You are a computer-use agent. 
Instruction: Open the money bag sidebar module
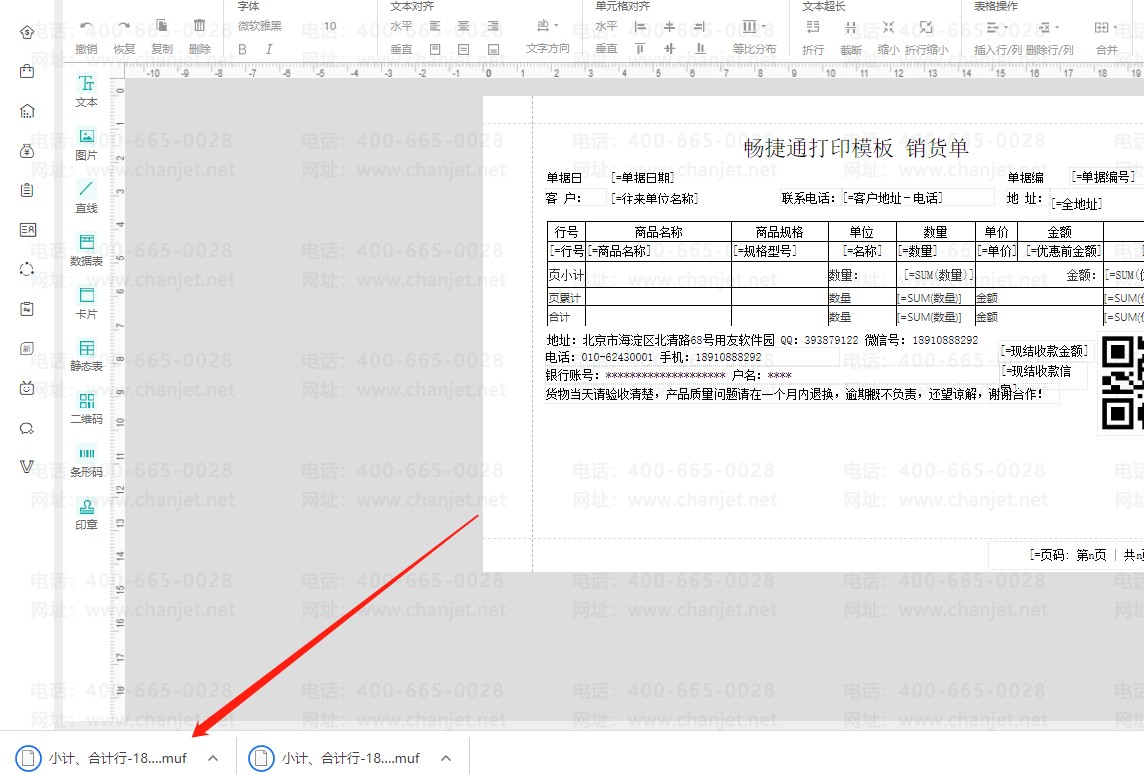27,151
